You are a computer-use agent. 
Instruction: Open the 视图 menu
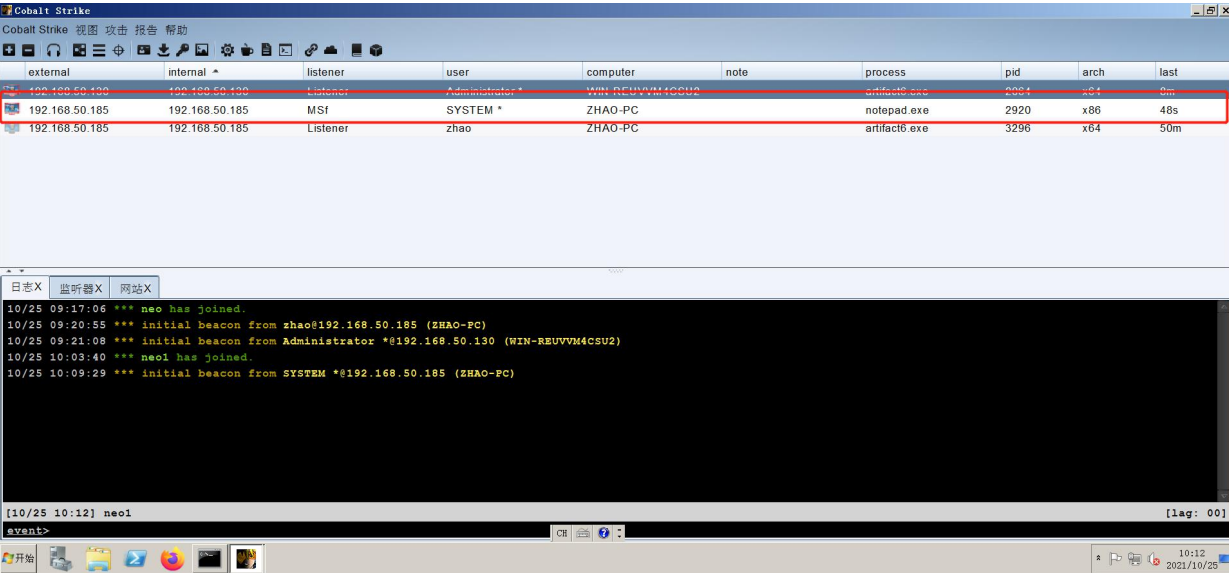tap(87, 30)
